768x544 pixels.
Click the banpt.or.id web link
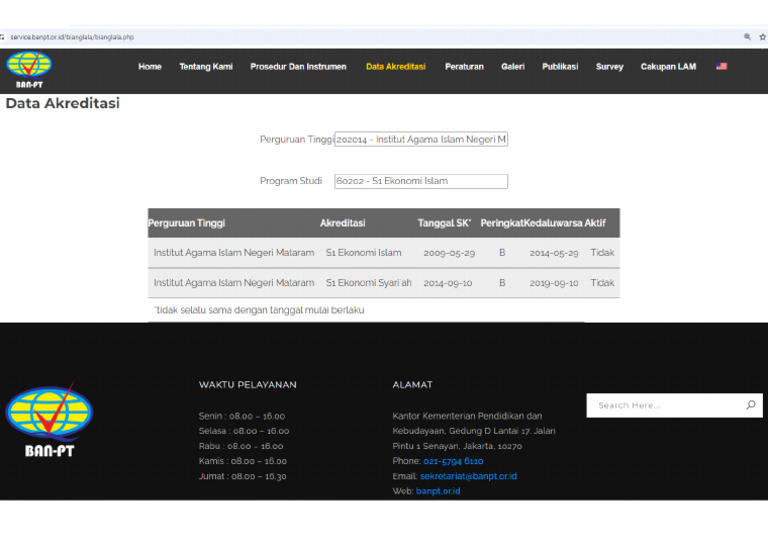click(438, 491)
